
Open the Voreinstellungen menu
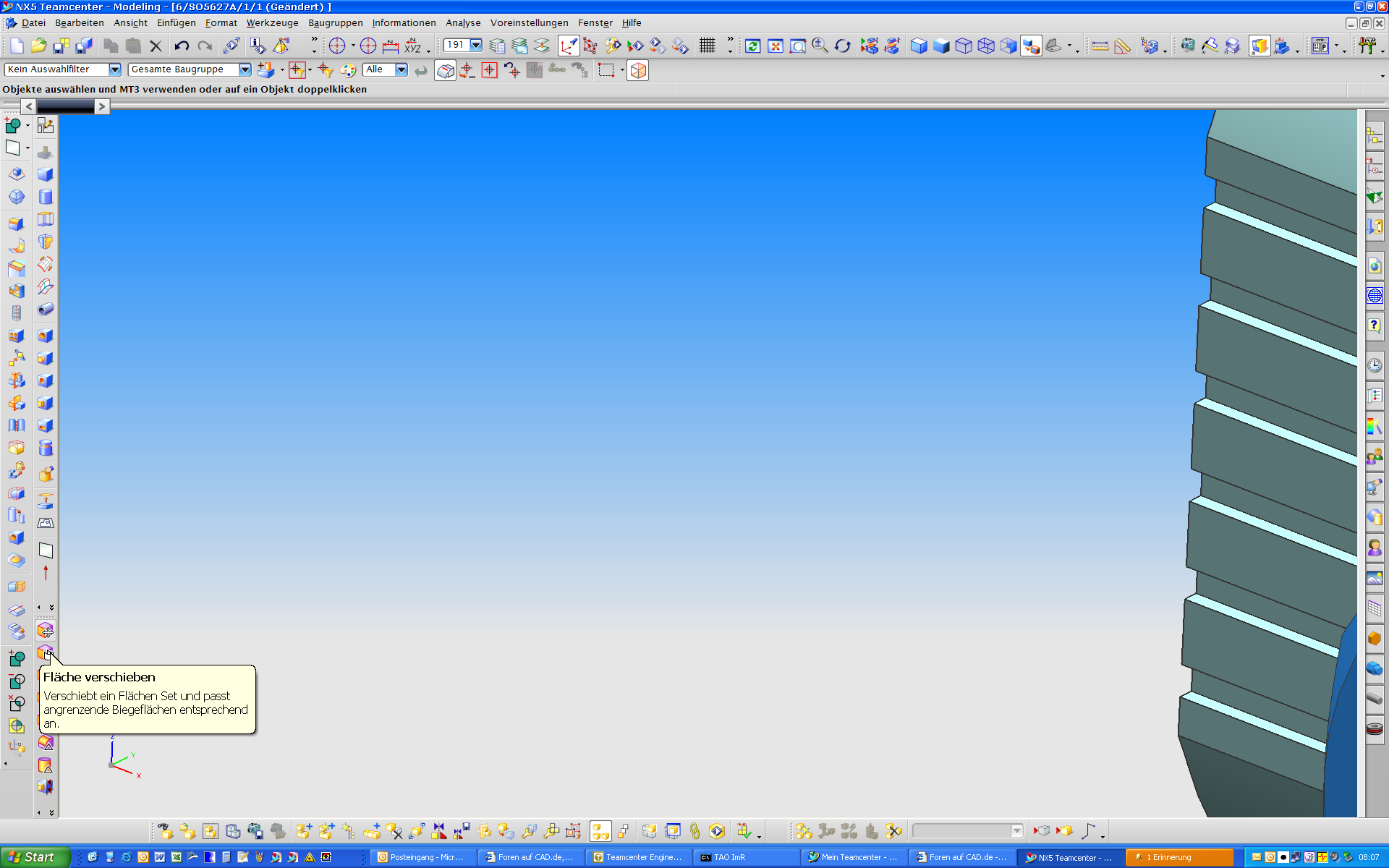pyautogui.click(x=530, y=23)
